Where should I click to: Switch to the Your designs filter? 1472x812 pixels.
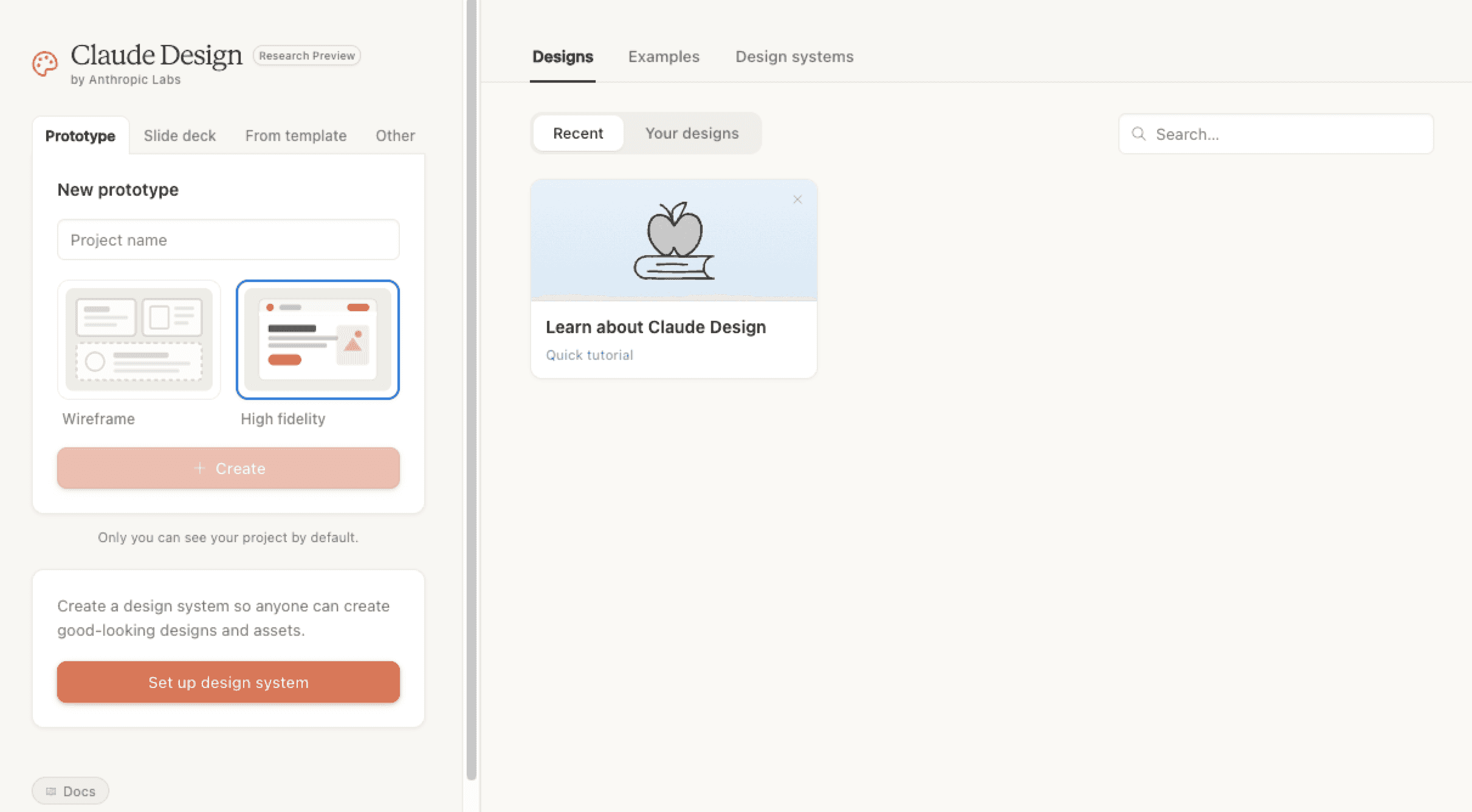click(x=692, y=133)
